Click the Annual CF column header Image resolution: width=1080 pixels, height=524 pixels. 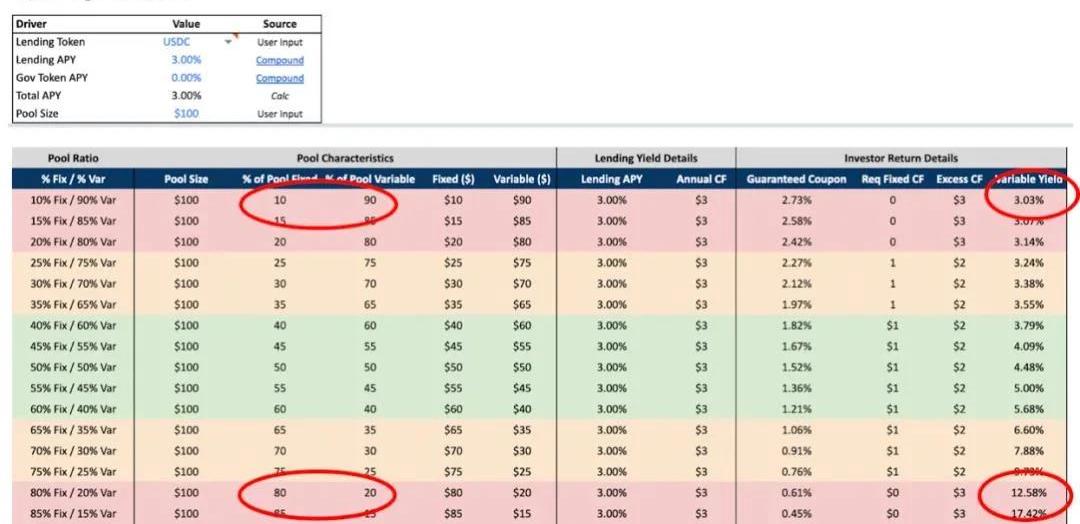pyautogui.click(x=693, y=179)
